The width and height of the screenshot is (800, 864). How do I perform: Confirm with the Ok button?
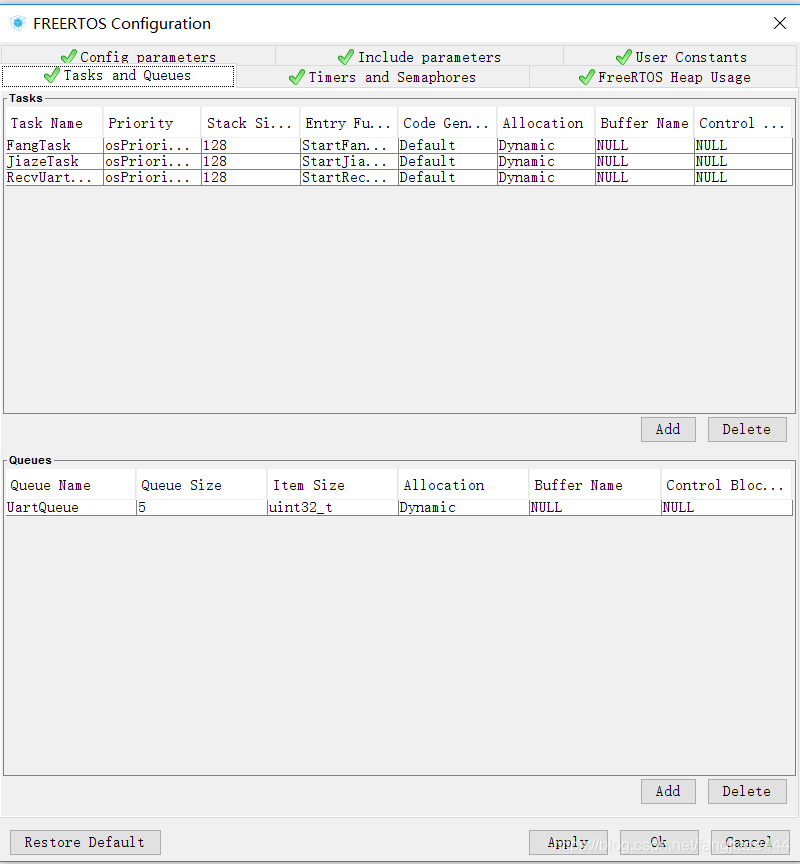pyautogui.click(x=659, y=842)
